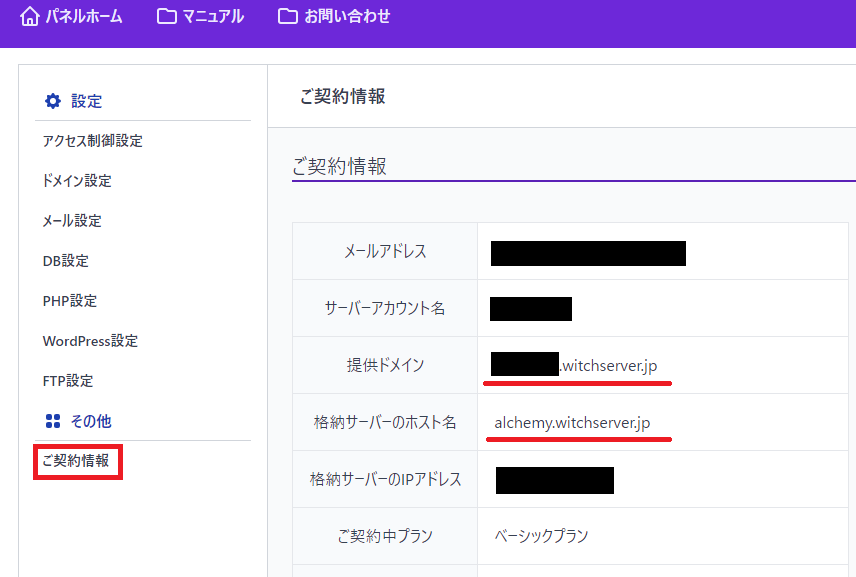The height and width of the screenshot is (577, 856).
Task: Open PHP設定 in the sidebar
Action: 70,301
